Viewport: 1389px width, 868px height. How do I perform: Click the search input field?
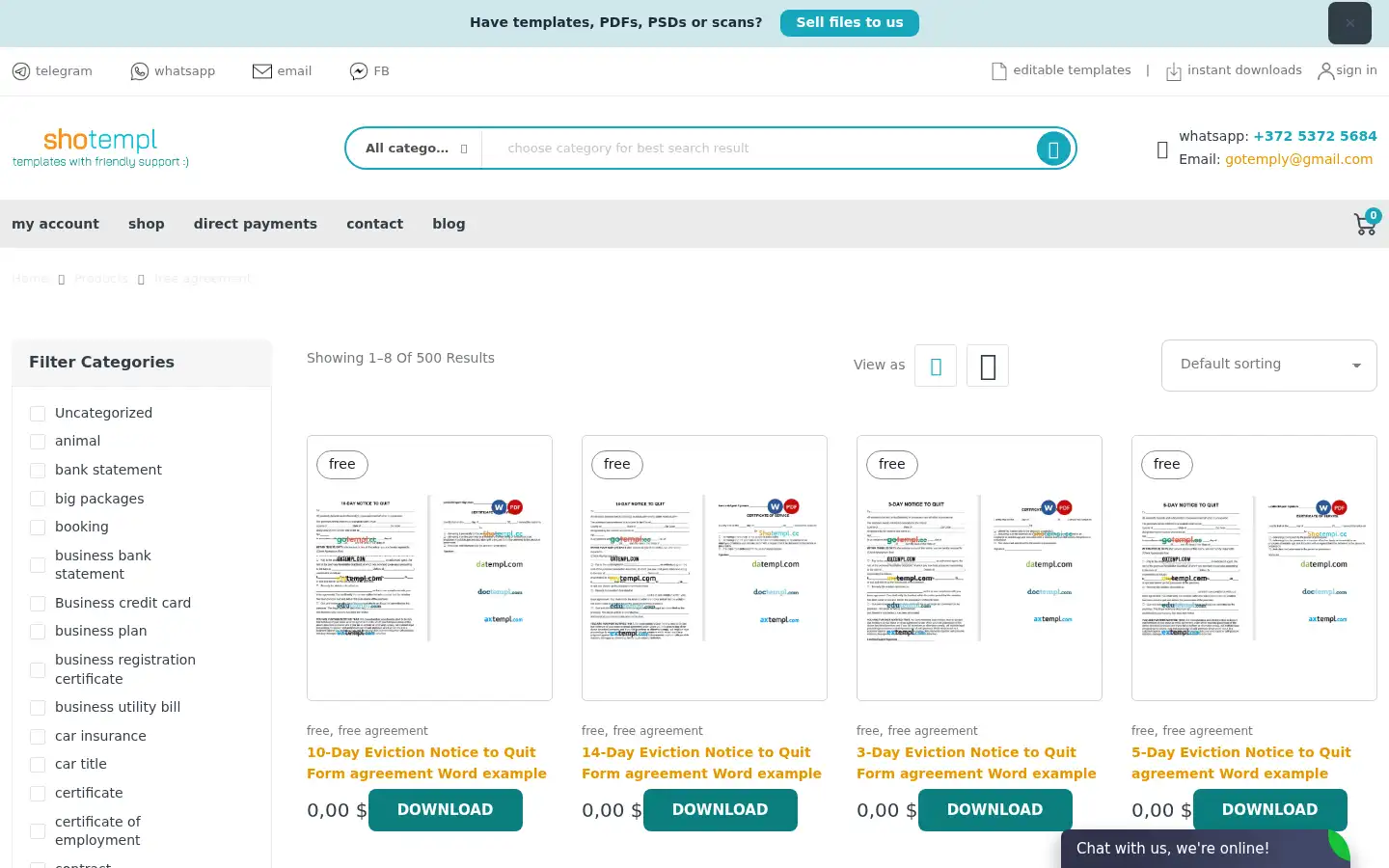point(758,149)
